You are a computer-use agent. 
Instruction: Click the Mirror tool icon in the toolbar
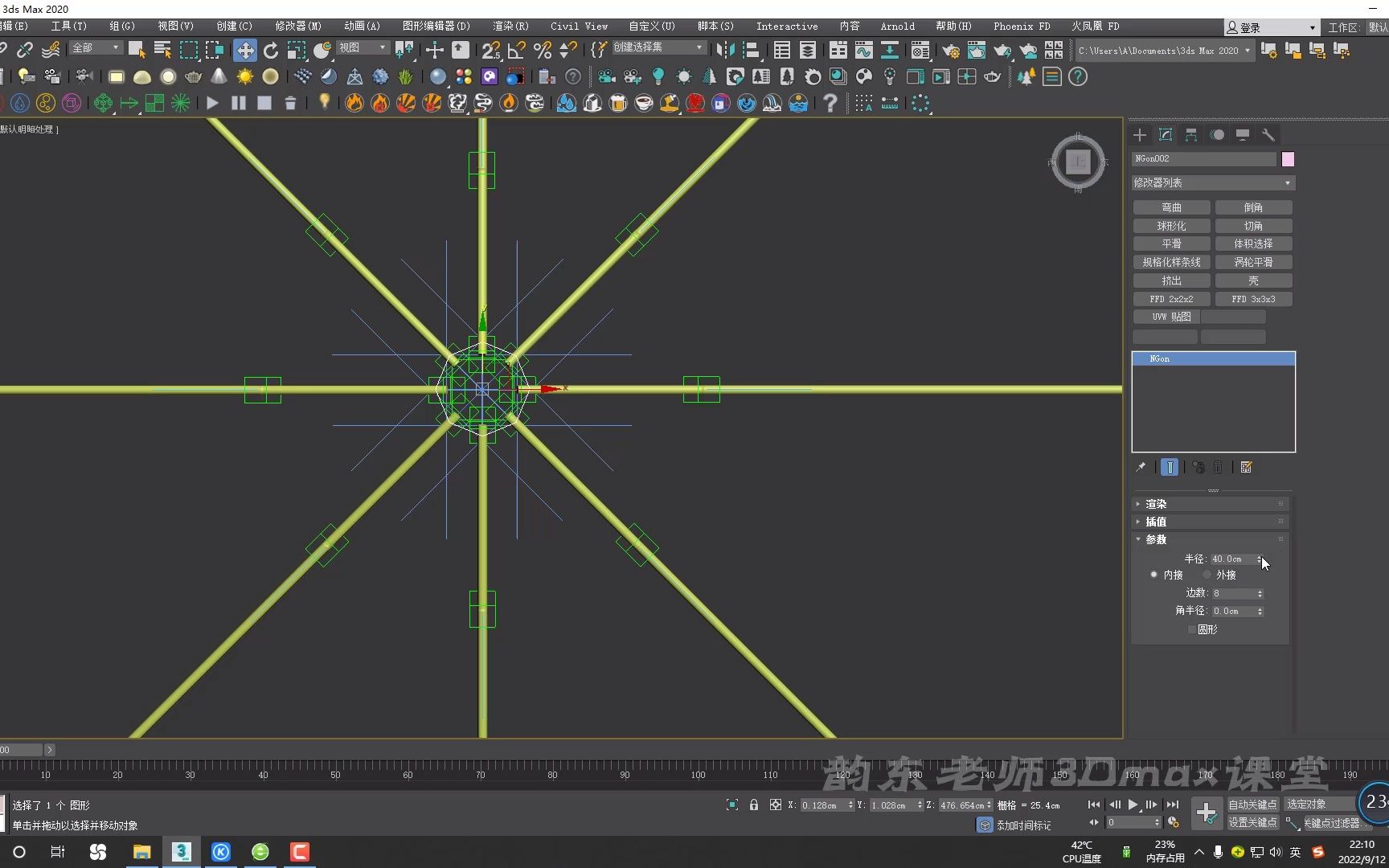[724, 50]
